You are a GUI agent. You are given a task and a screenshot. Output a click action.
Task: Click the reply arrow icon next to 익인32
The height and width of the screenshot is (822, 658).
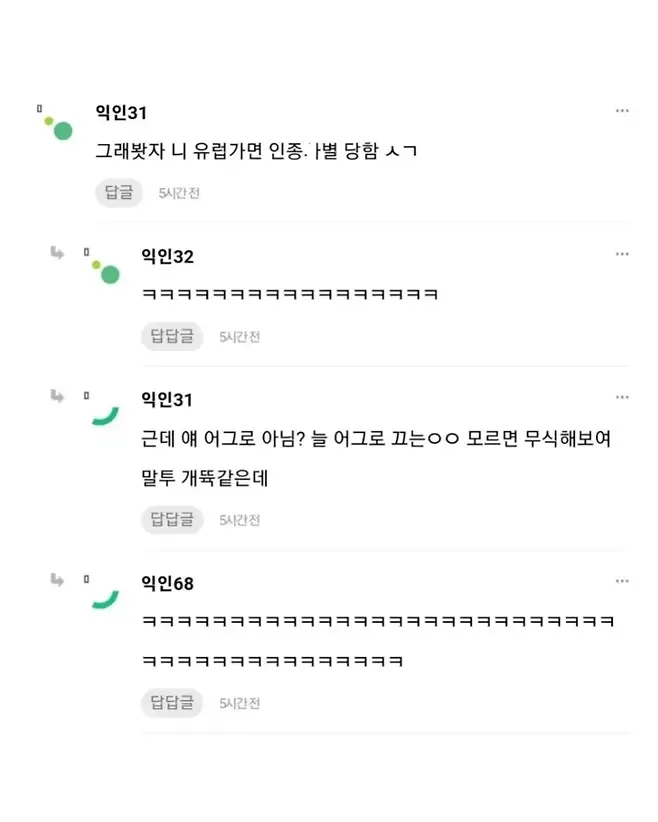click(x=57, y=253)
